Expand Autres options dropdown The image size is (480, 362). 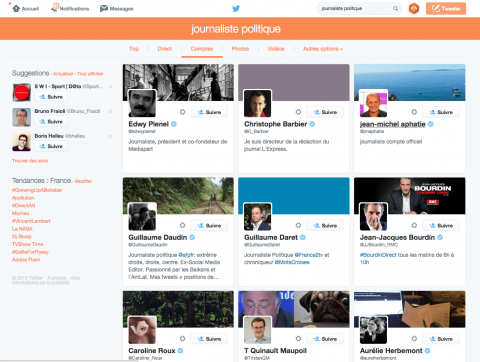323,49
